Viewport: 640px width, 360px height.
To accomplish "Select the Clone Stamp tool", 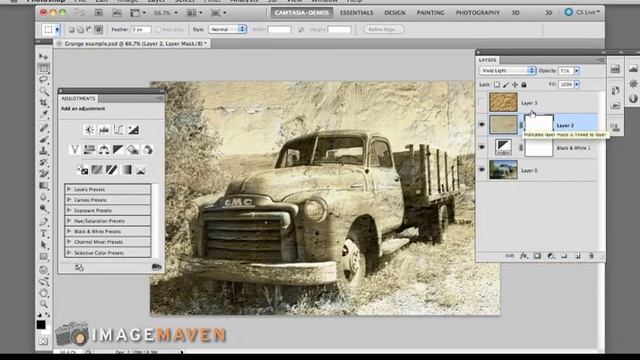I will tap(43, 151).
